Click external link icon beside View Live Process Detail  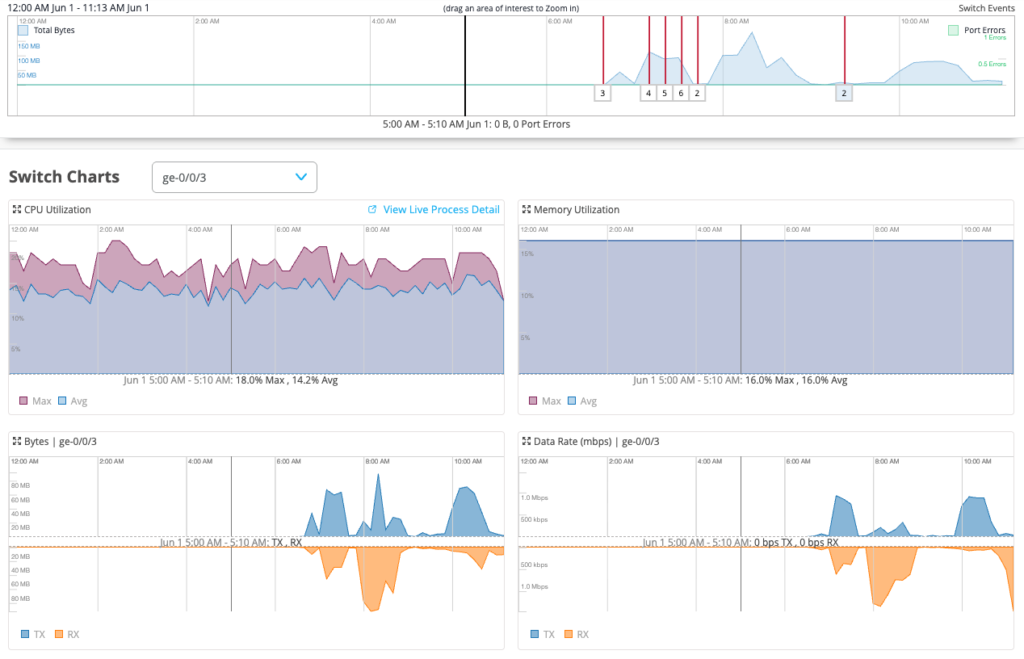click(x=372, y=210)
